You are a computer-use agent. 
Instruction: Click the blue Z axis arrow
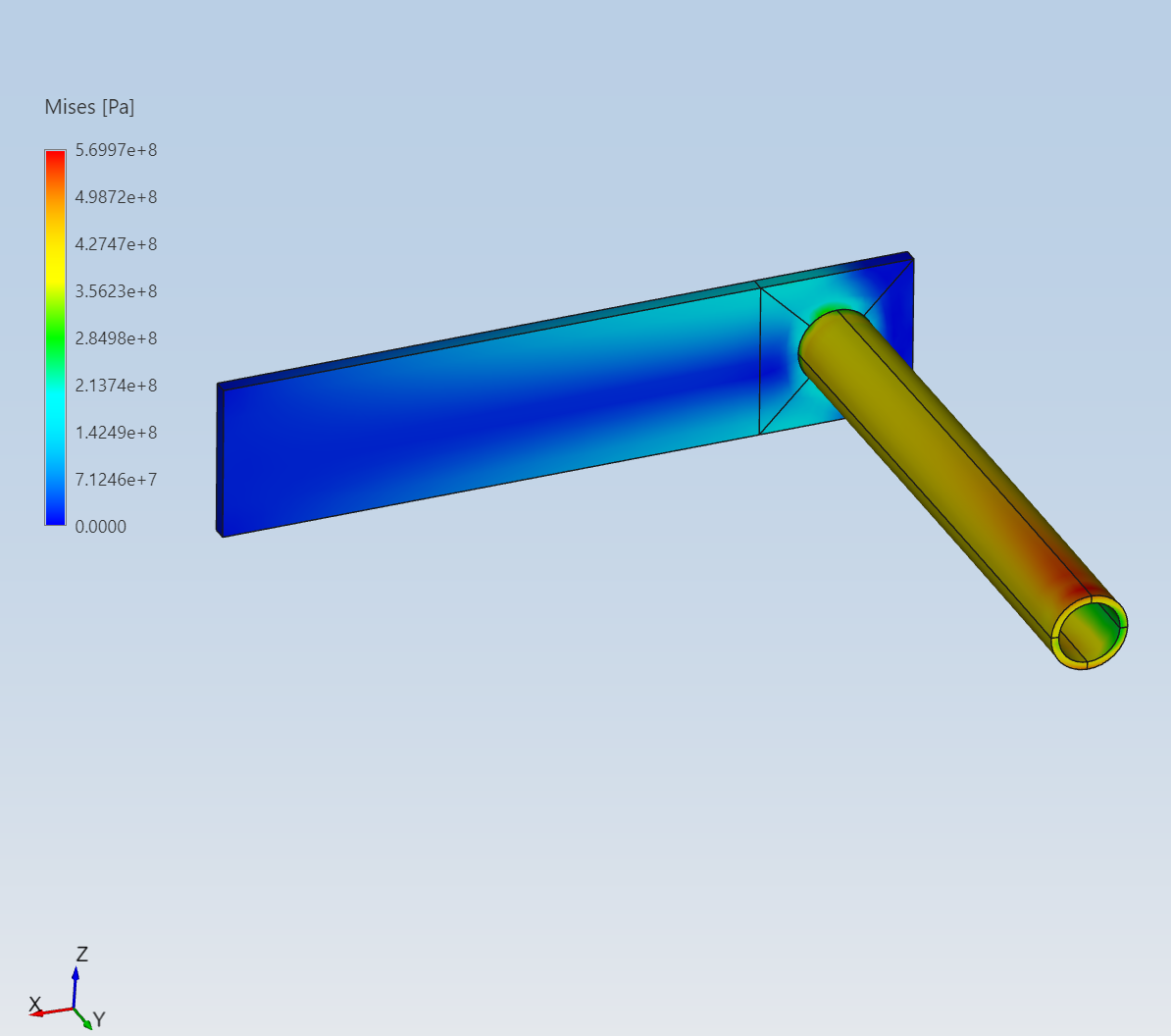click(75, 988)
